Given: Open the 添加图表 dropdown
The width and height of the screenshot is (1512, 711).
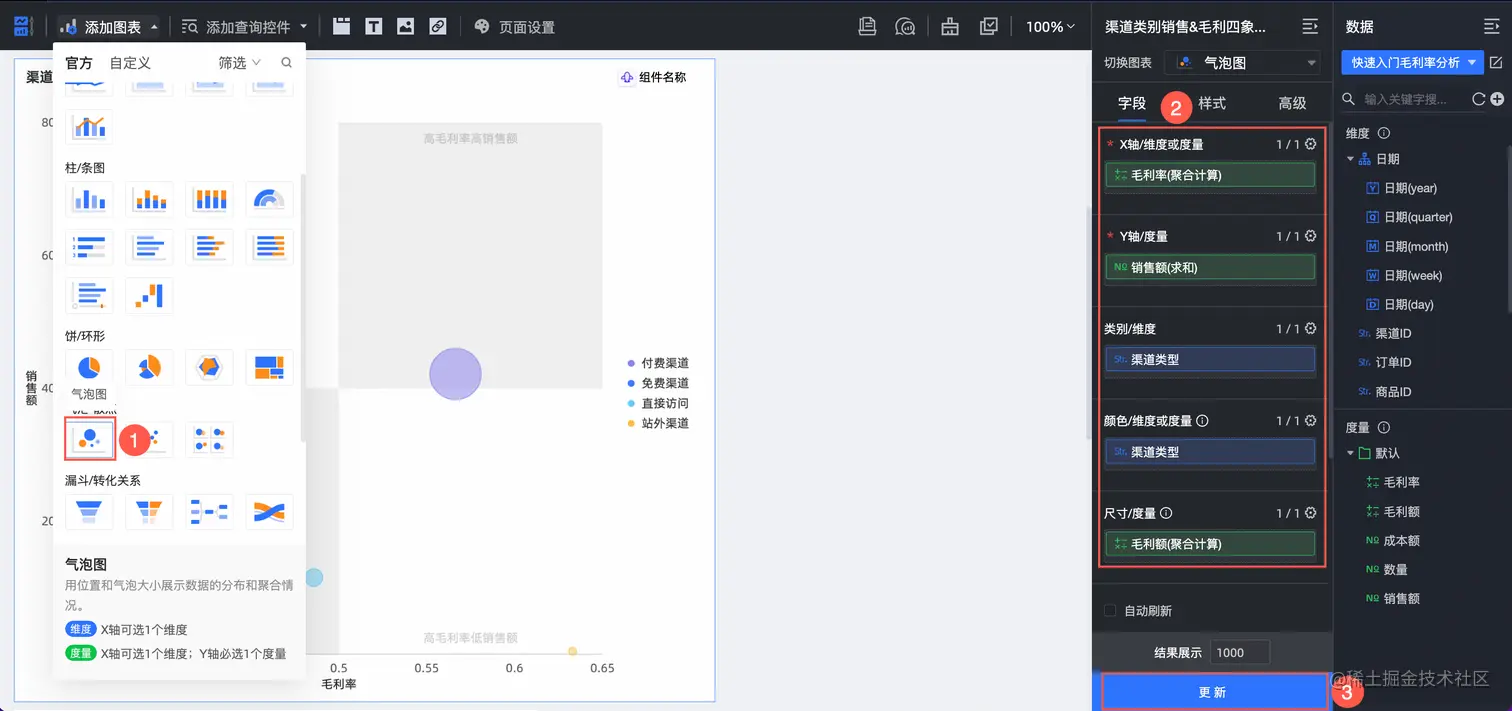Looking at the screenshot, I should (108, 27).
